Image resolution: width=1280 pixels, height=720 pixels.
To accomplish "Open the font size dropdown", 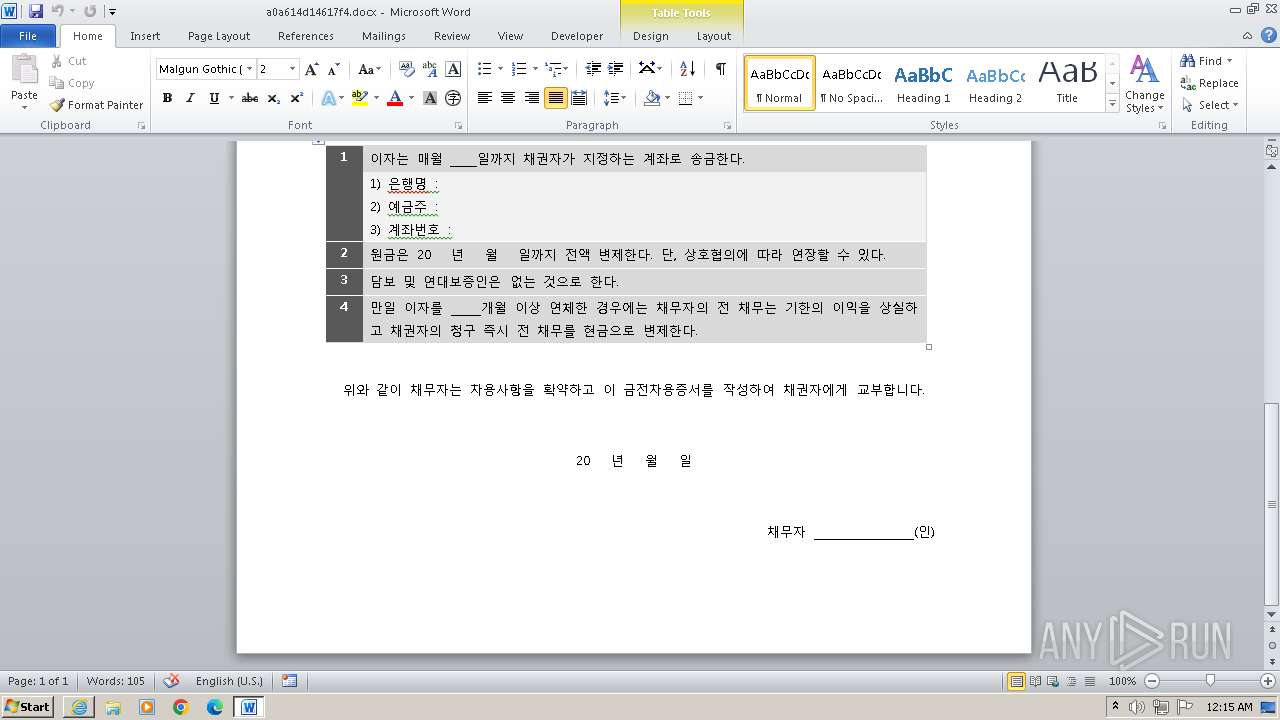I will [x=292, y=69].
